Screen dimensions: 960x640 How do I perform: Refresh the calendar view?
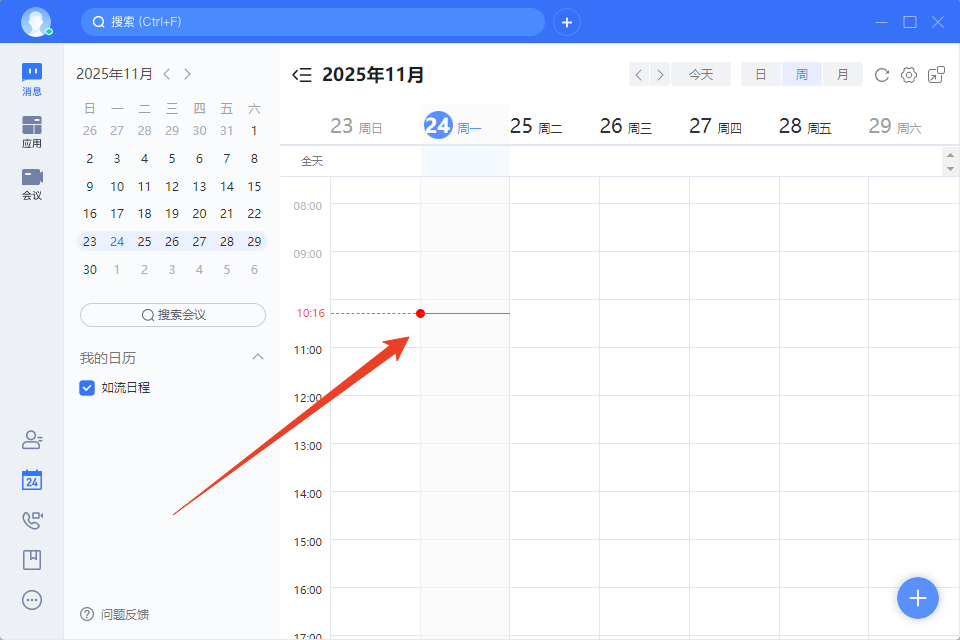(881, 74)
